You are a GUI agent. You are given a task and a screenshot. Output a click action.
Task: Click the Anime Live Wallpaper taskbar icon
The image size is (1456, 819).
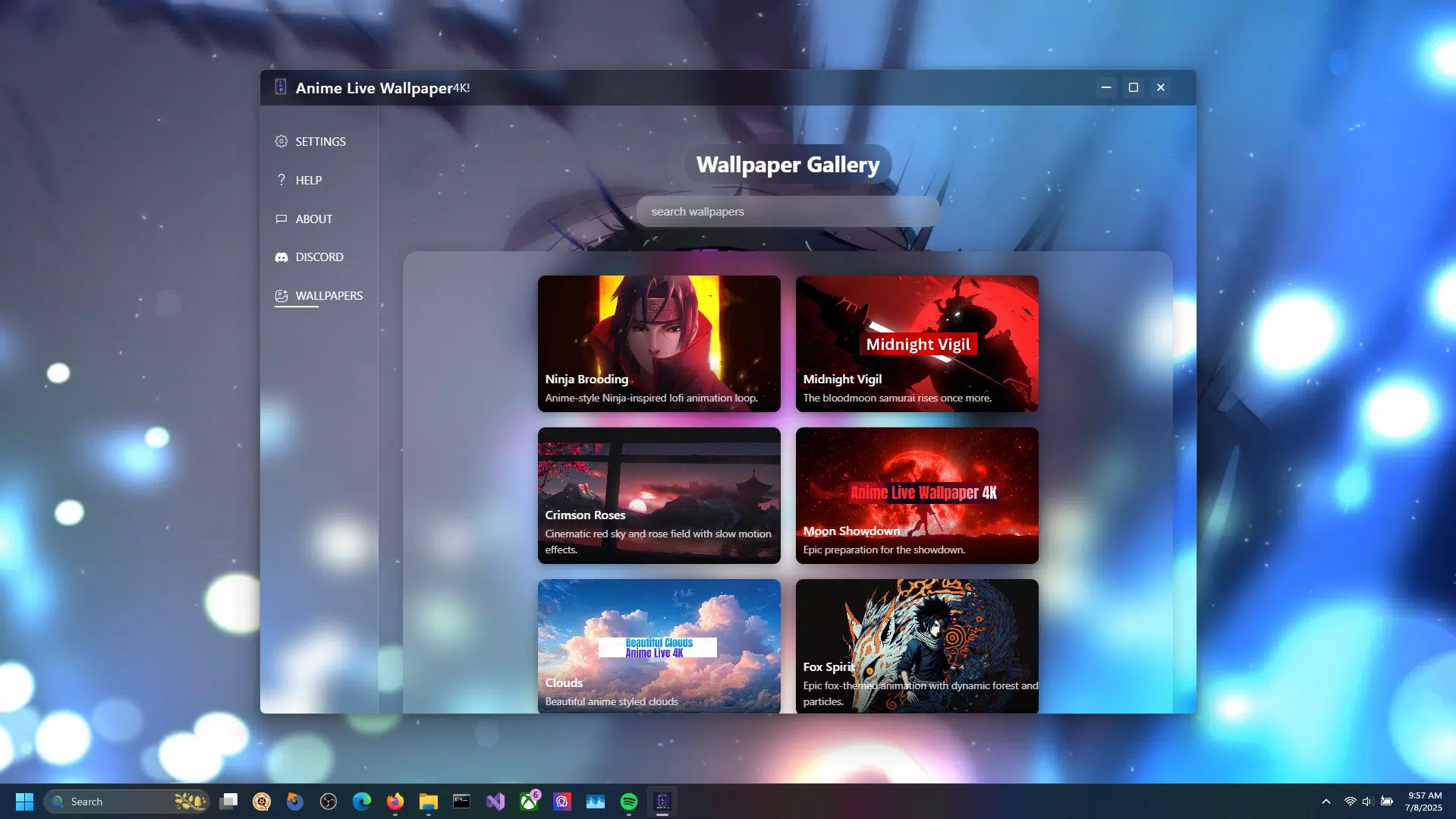coord(662,802)
